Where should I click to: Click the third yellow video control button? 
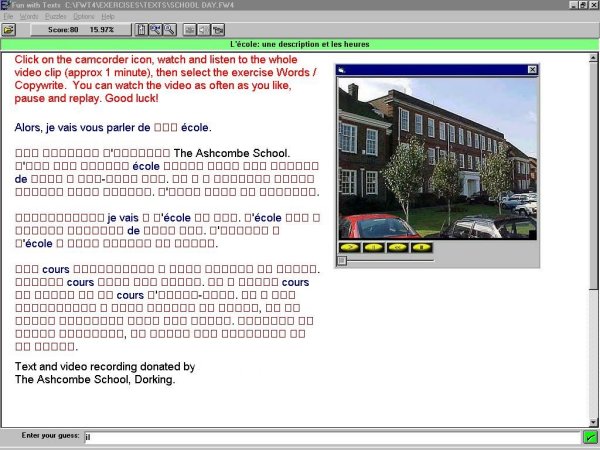point(397,246)
